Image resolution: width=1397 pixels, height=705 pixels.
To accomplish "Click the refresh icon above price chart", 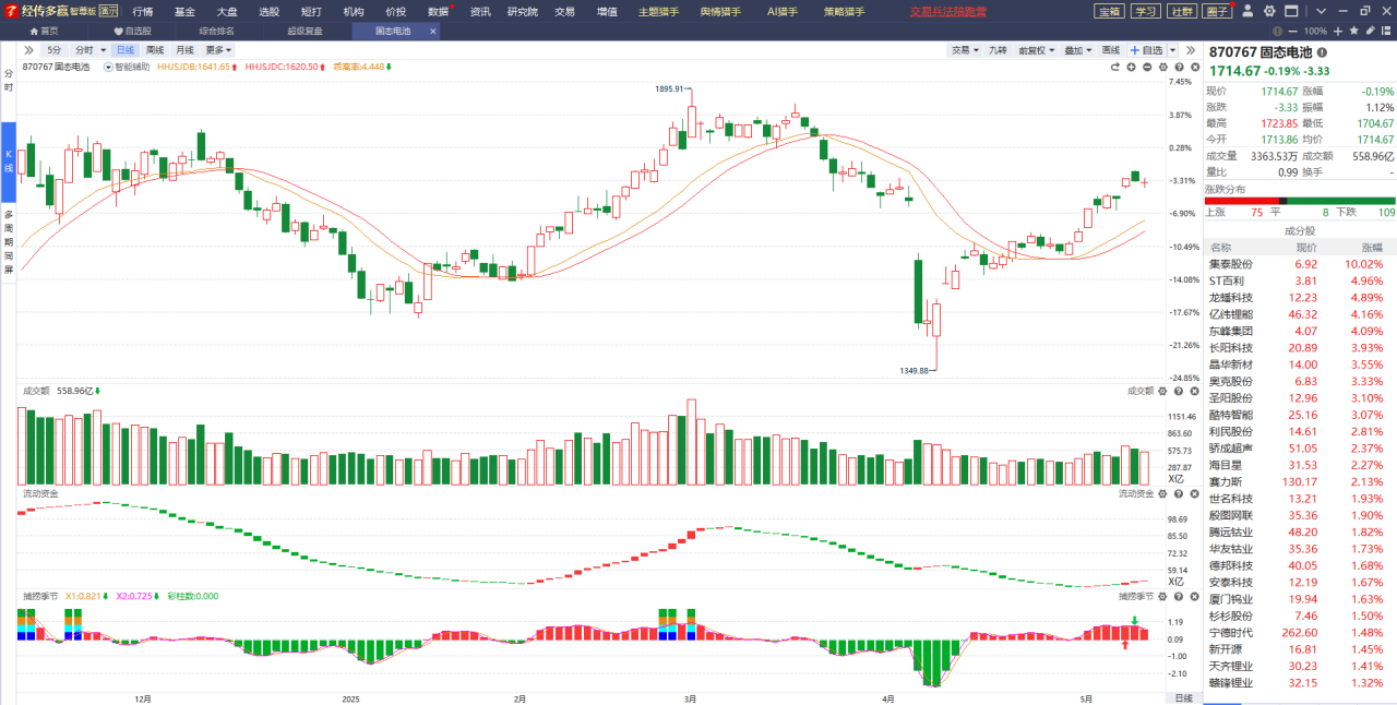I will [1115, 67].
